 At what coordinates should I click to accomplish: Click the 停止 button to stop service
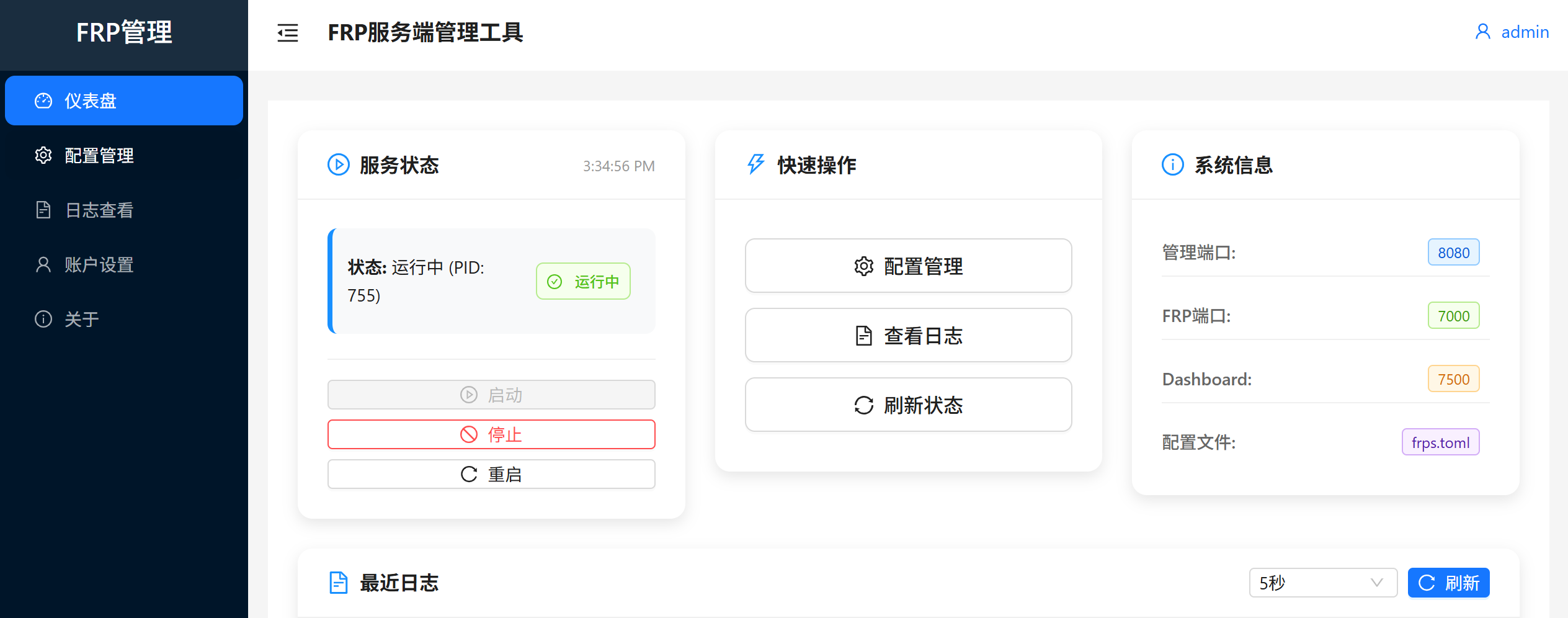coord(491,434)
